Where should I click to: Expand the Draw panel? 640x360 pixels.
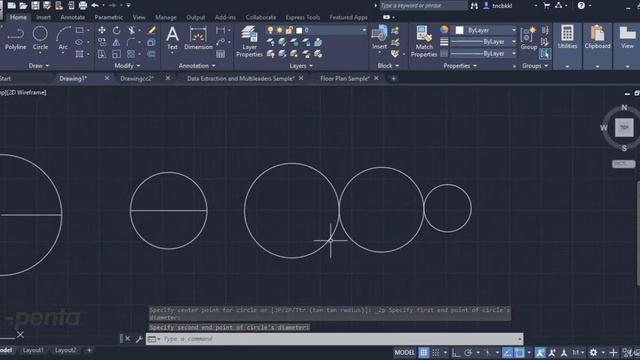(x=39, y=66)
